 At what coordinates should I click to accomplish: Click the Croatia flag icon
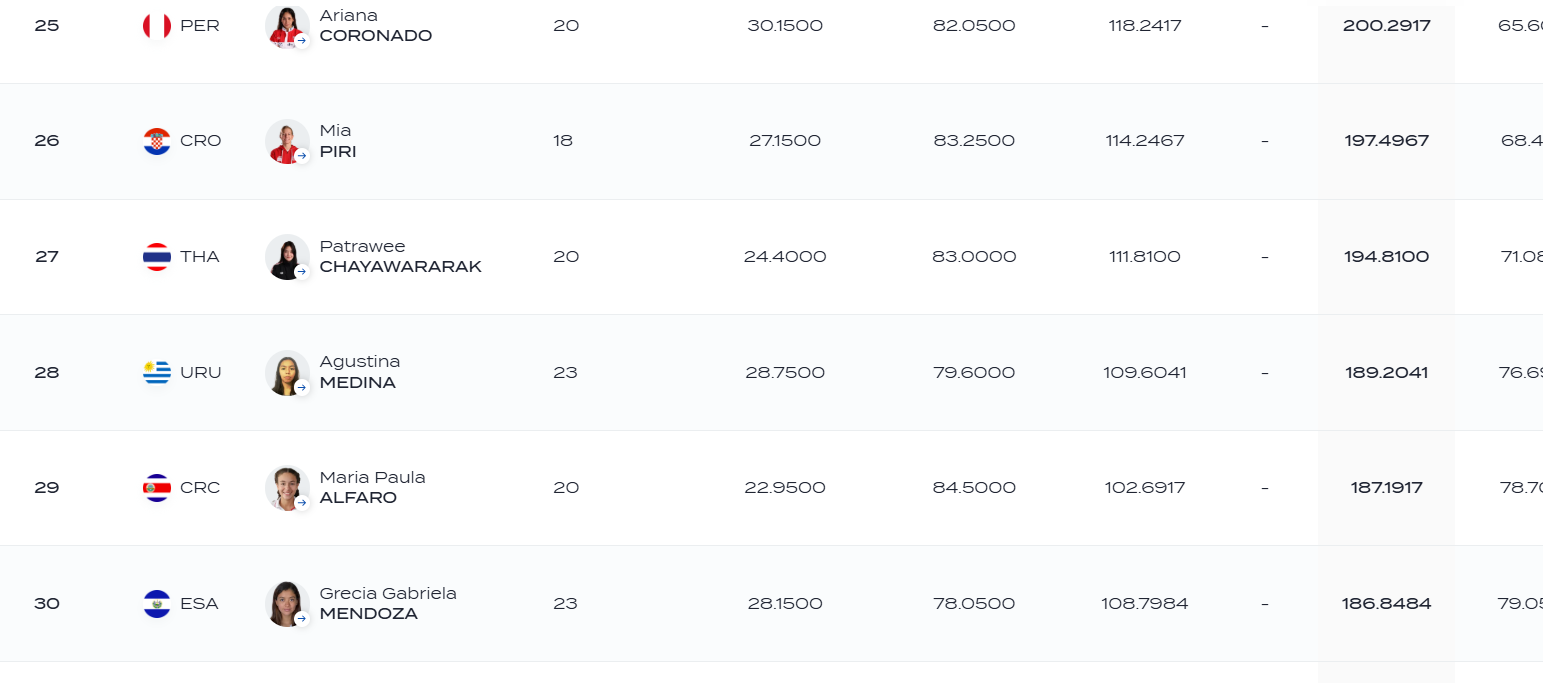click(x=157, y=141)
